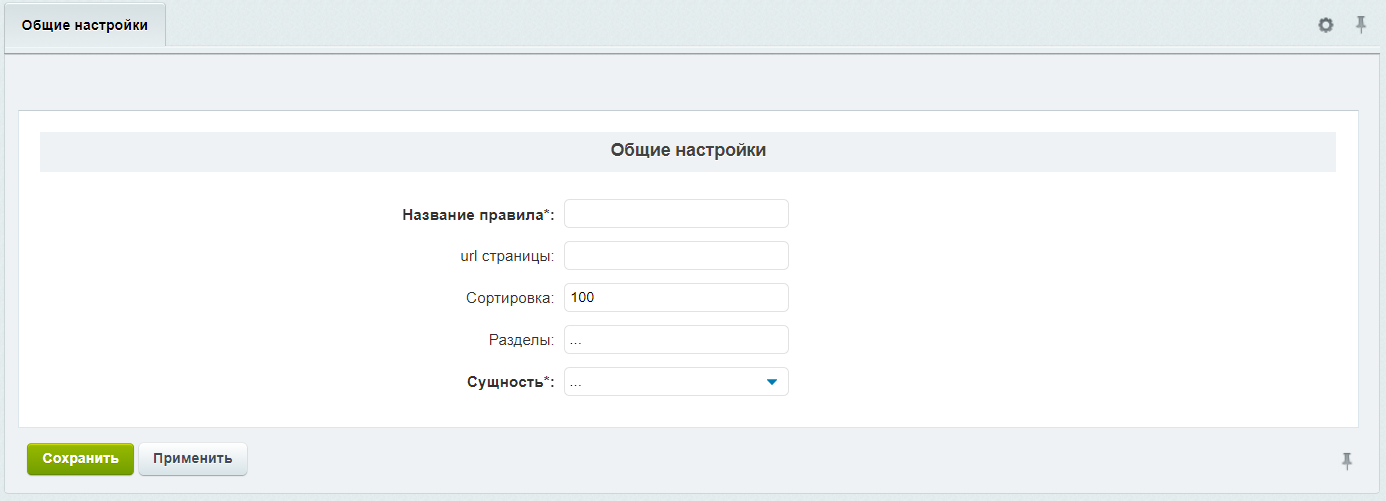Click the pin icon beside the gear
The height and width of the screenshot is (501, 1386).
1361,25
